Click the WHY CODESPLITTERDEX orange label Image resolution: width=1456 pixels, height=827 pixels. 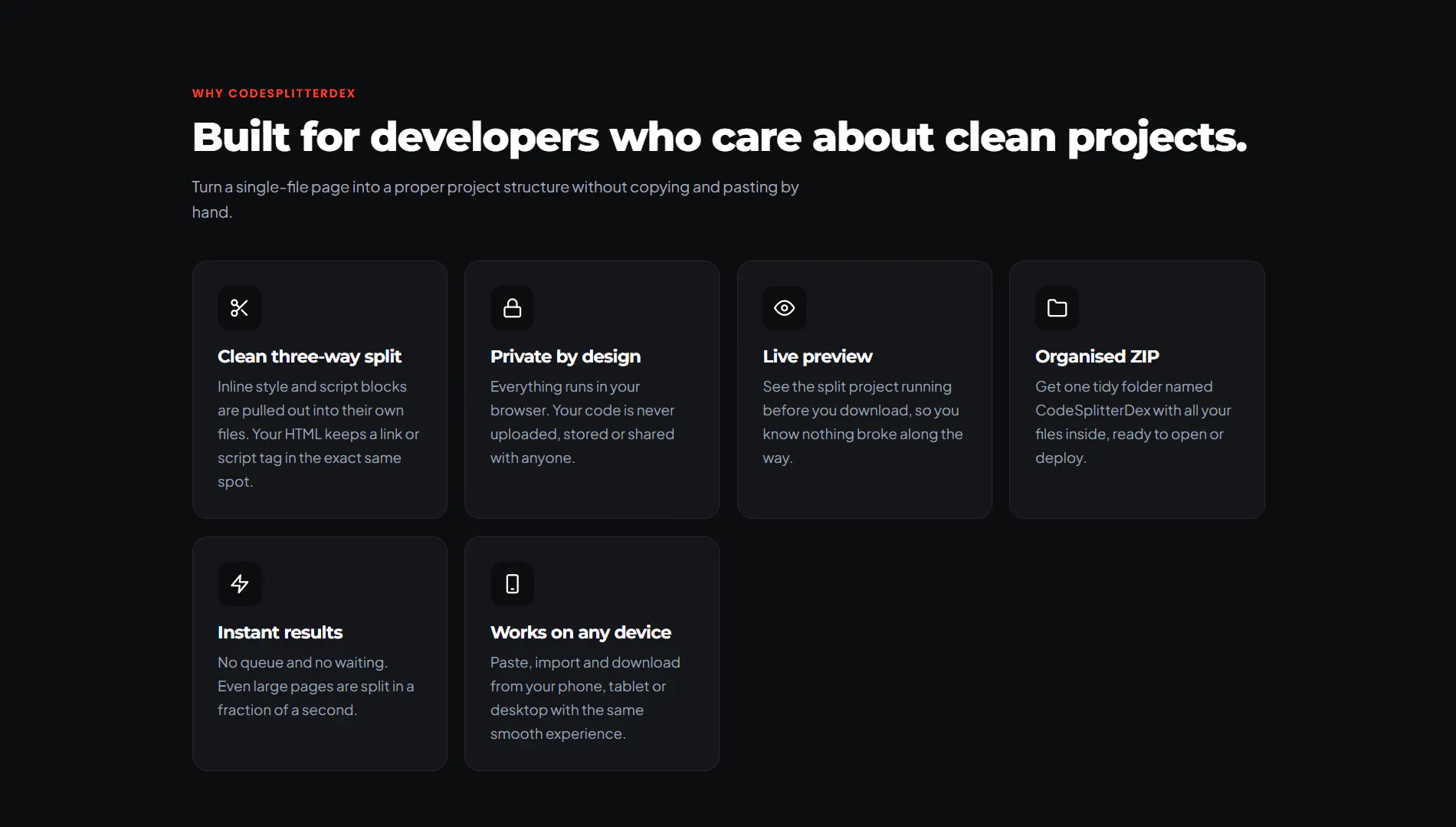point(274,94)
